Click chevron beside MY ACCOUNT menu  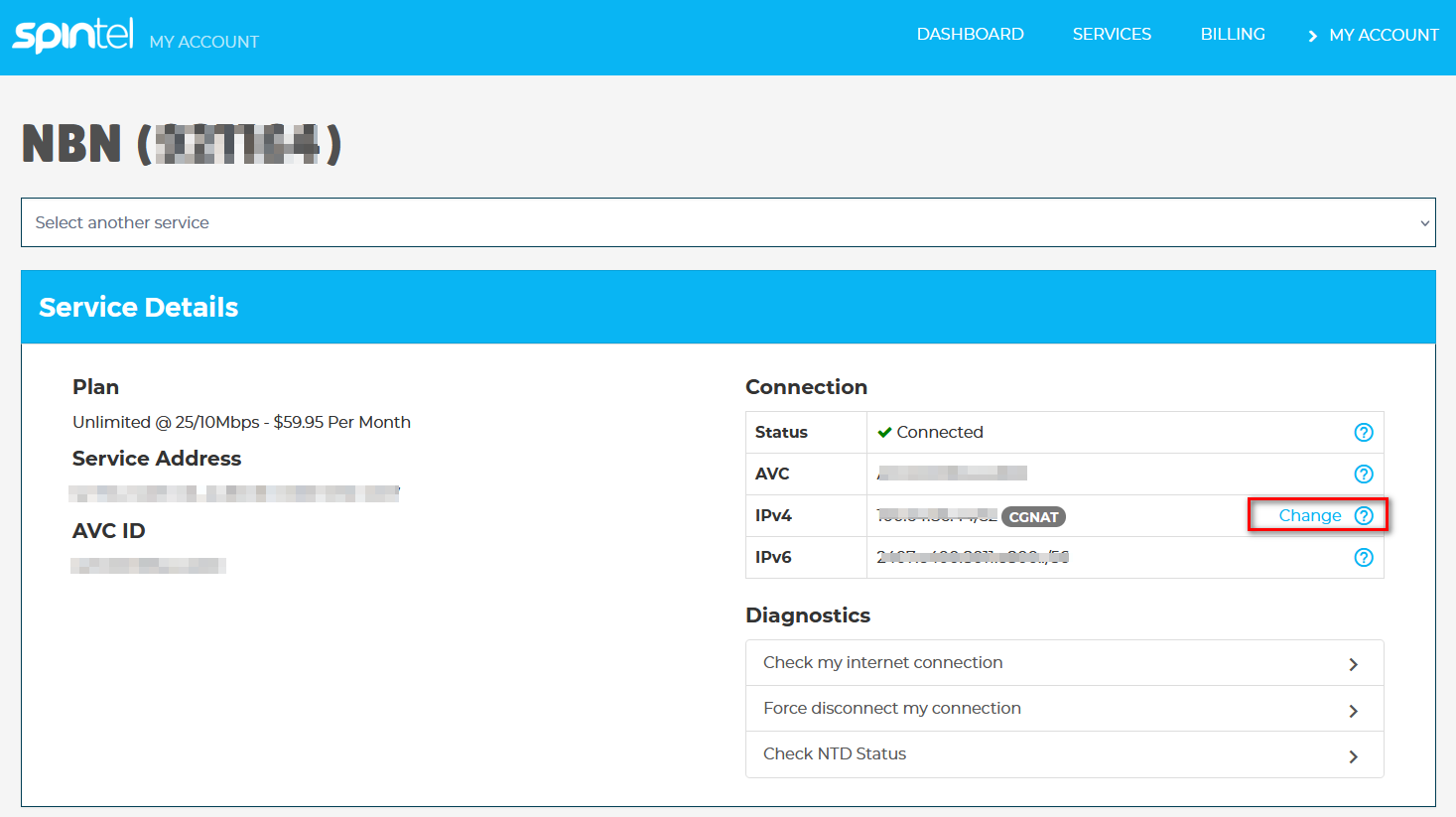coord(1312,36)
